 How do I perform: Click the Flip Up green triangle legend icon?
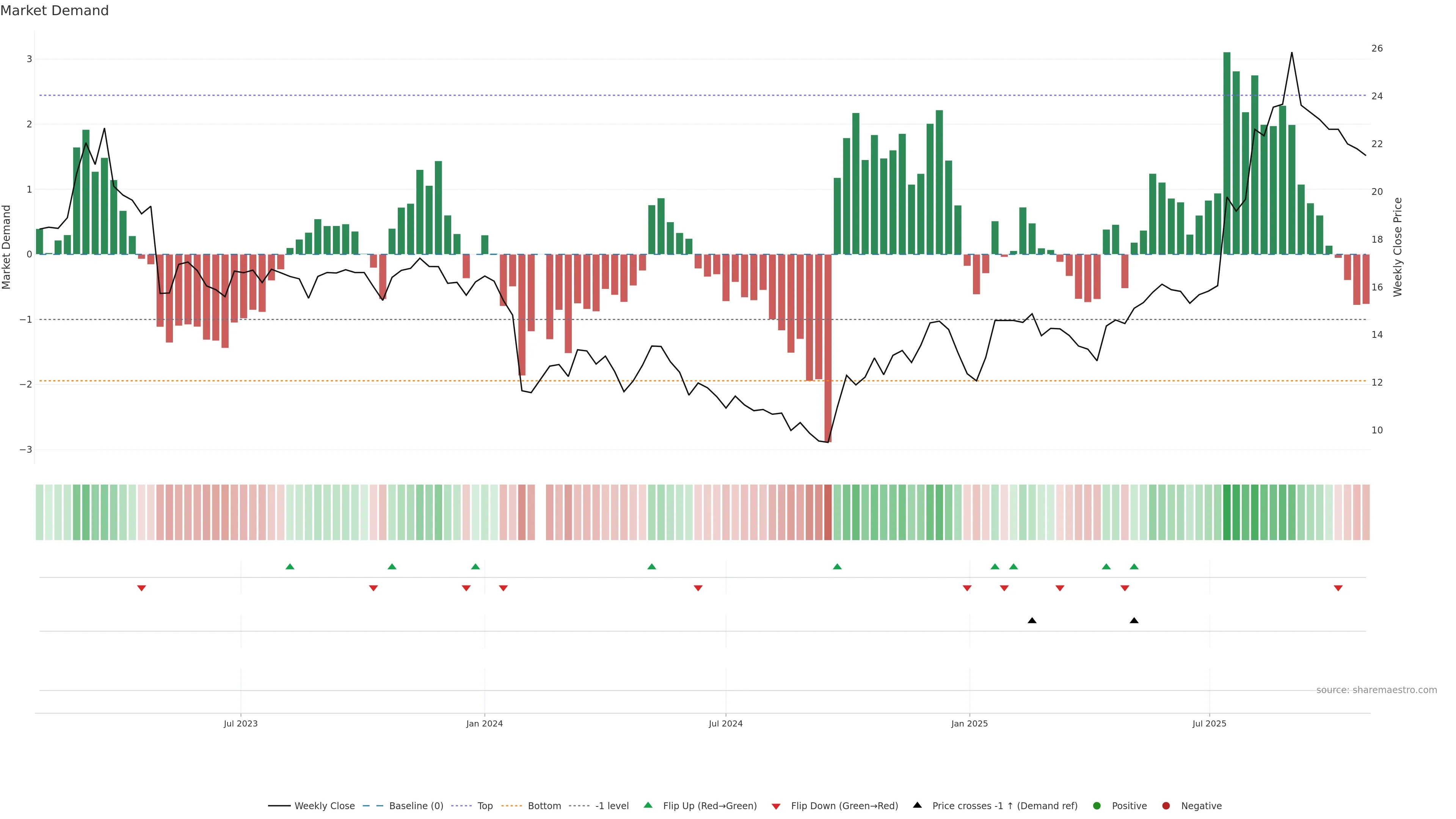[x=648, y=805]
